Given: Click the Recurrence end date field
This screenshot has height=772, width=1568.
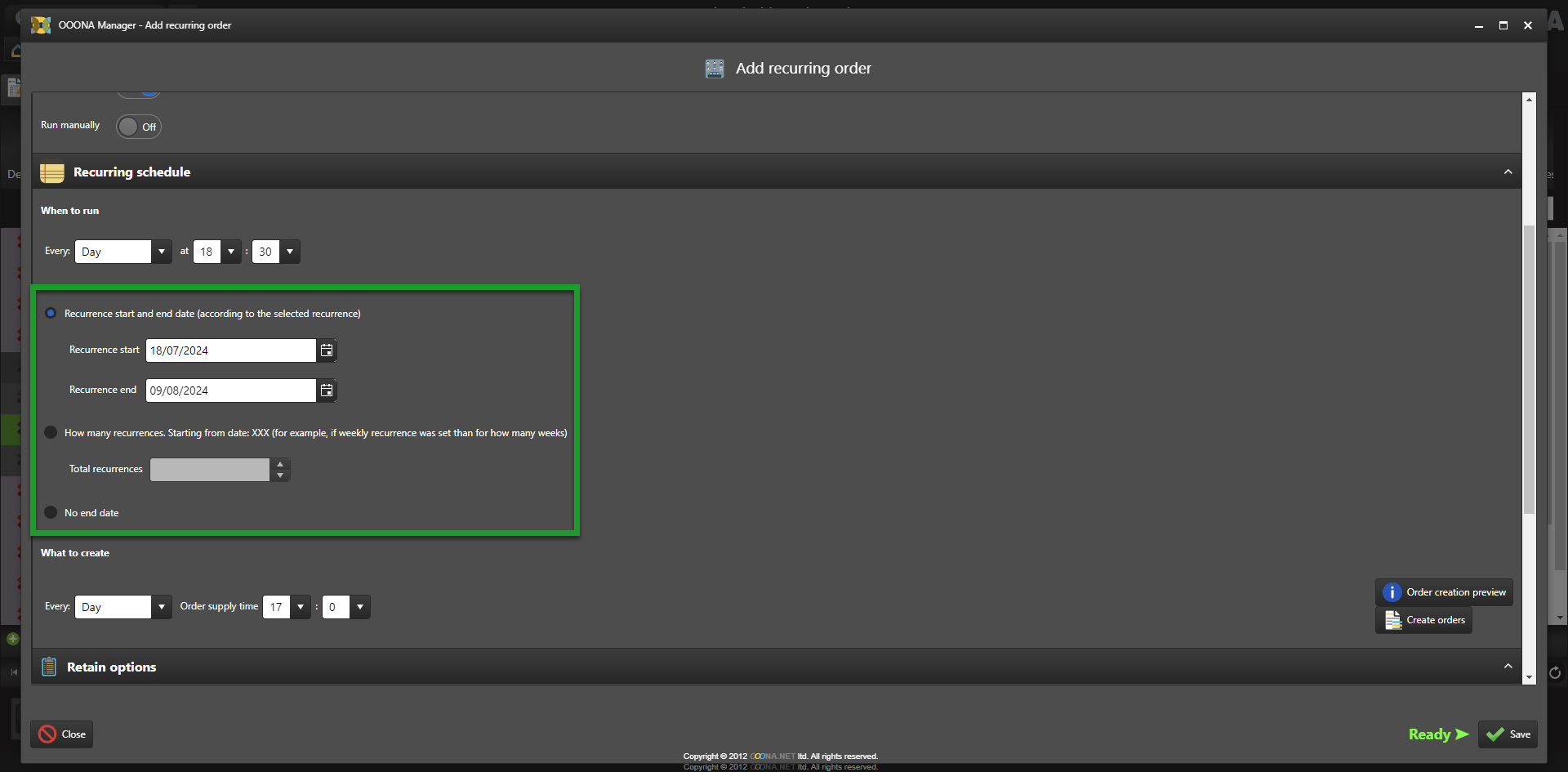Looking at the screenshot, I should (230, 390).
